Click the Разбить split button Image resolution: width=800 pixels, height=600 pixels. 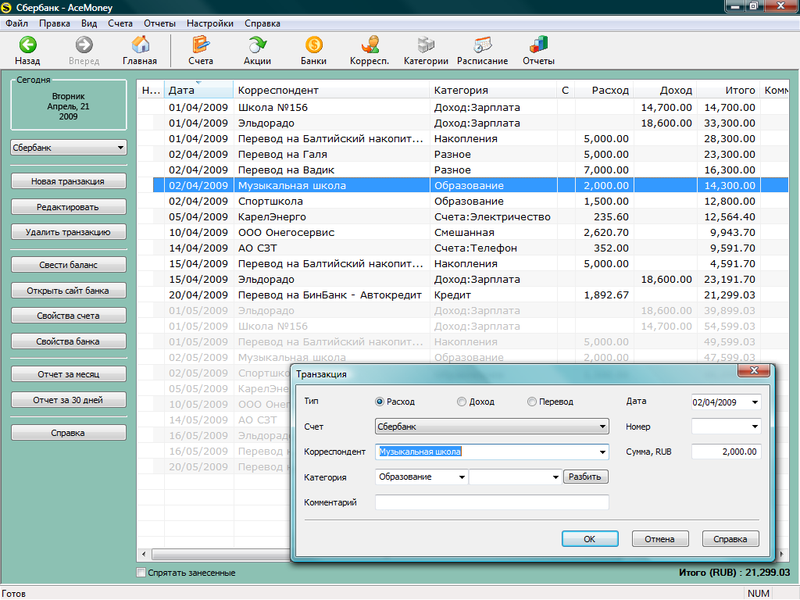pos(585,477)
